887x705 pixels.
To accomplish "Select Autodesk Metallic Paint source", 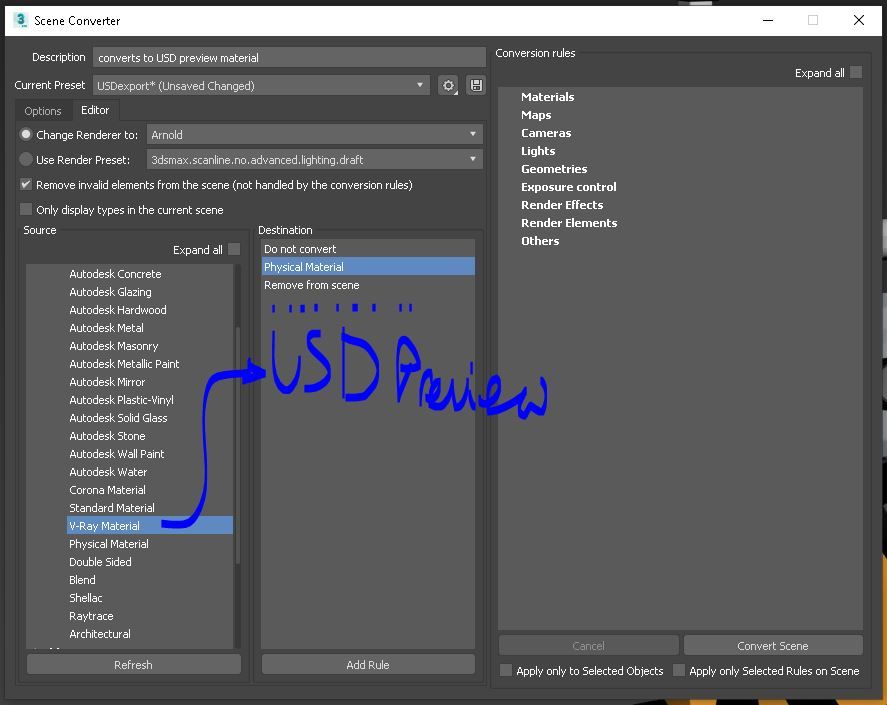I will click(124, 364).
